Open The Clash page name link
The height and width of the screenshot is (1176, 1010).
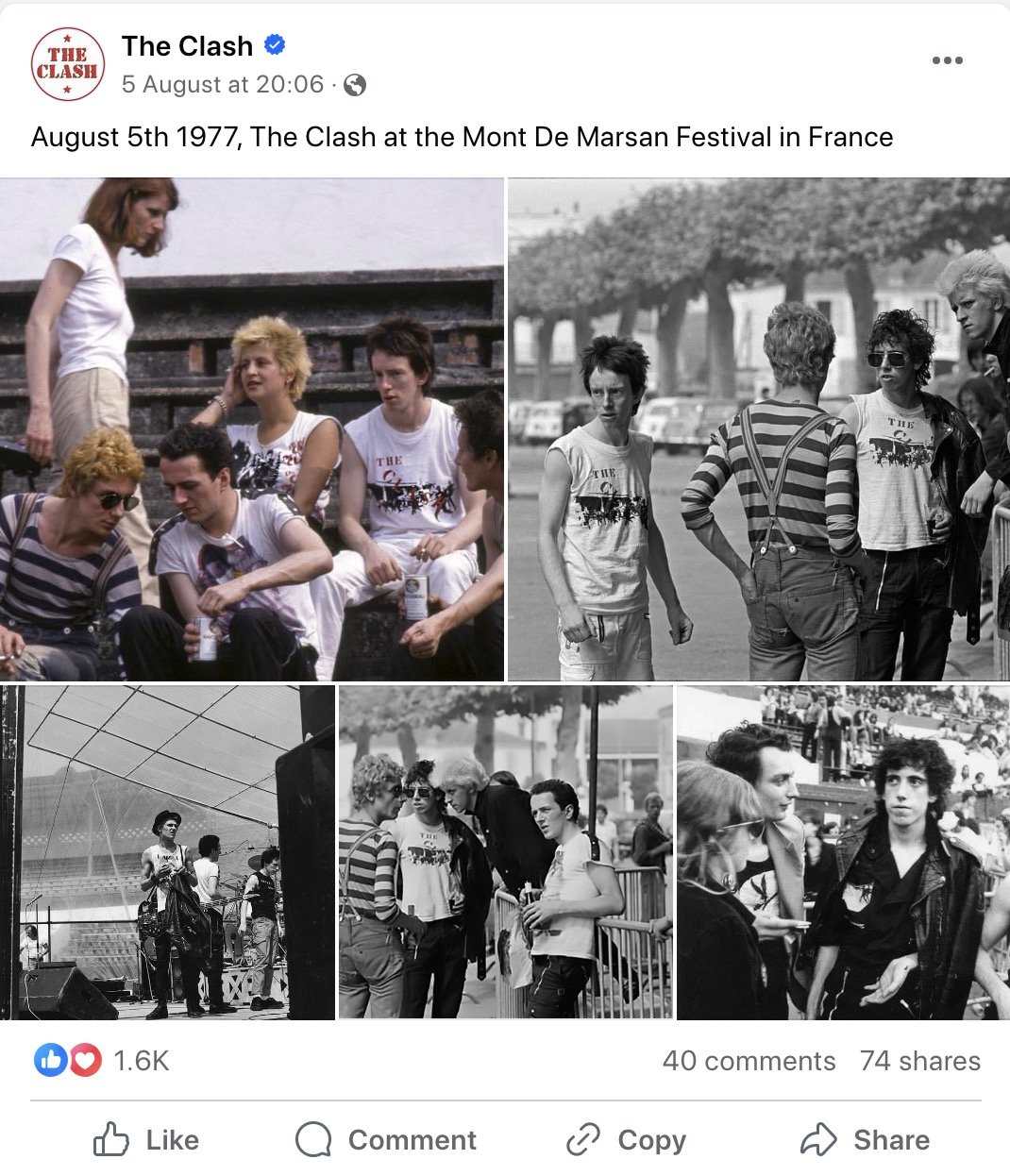click(187, 45)
